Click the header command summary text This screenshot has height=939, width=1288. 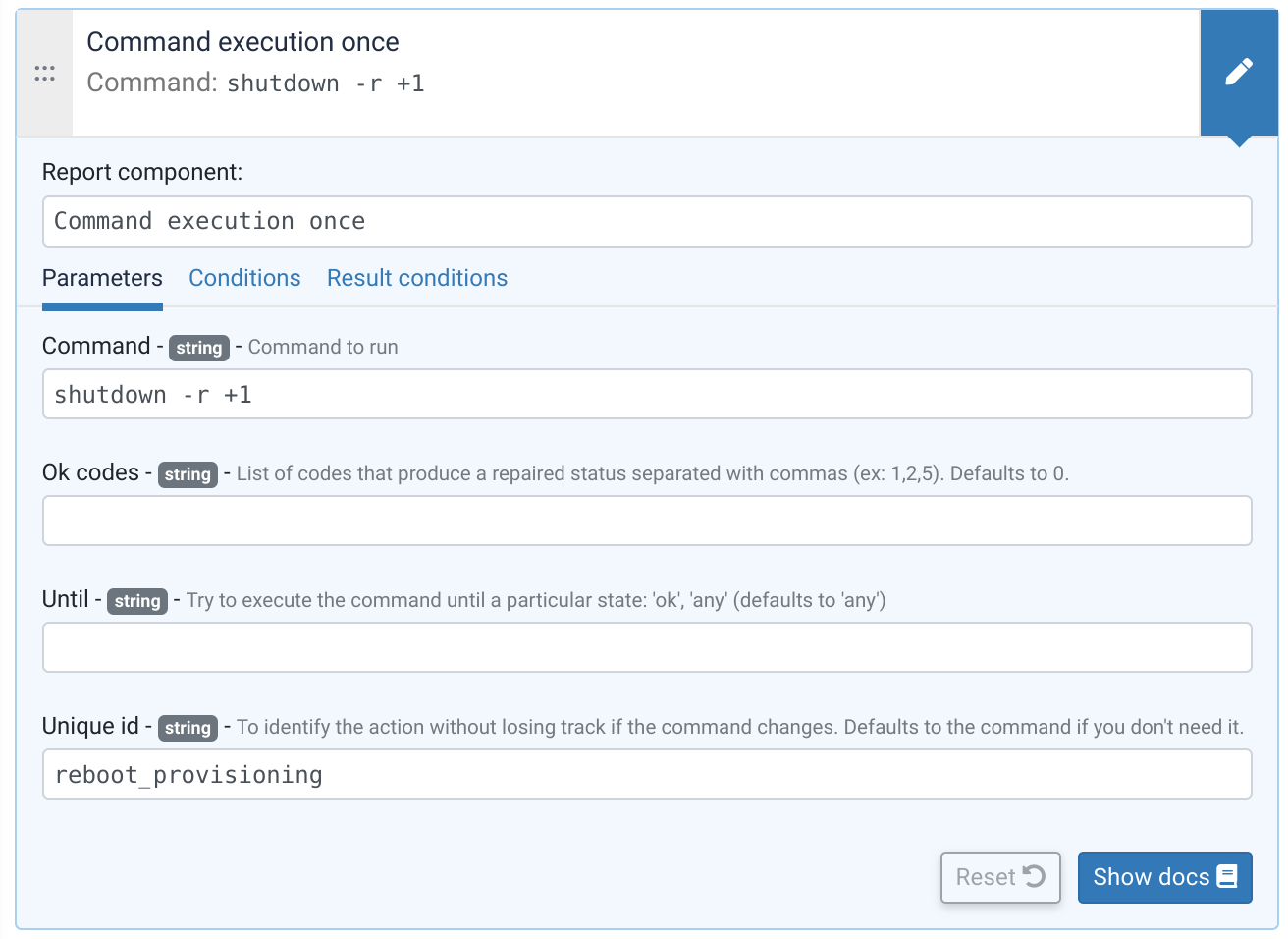tap(255, 83)
